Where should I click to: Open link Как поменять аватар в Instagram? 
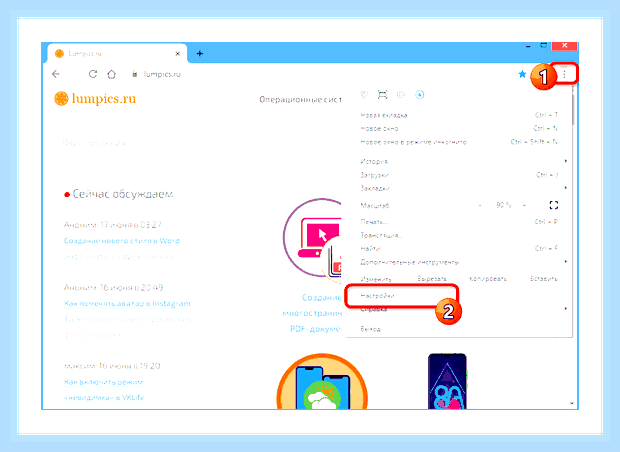click(127, 304)
